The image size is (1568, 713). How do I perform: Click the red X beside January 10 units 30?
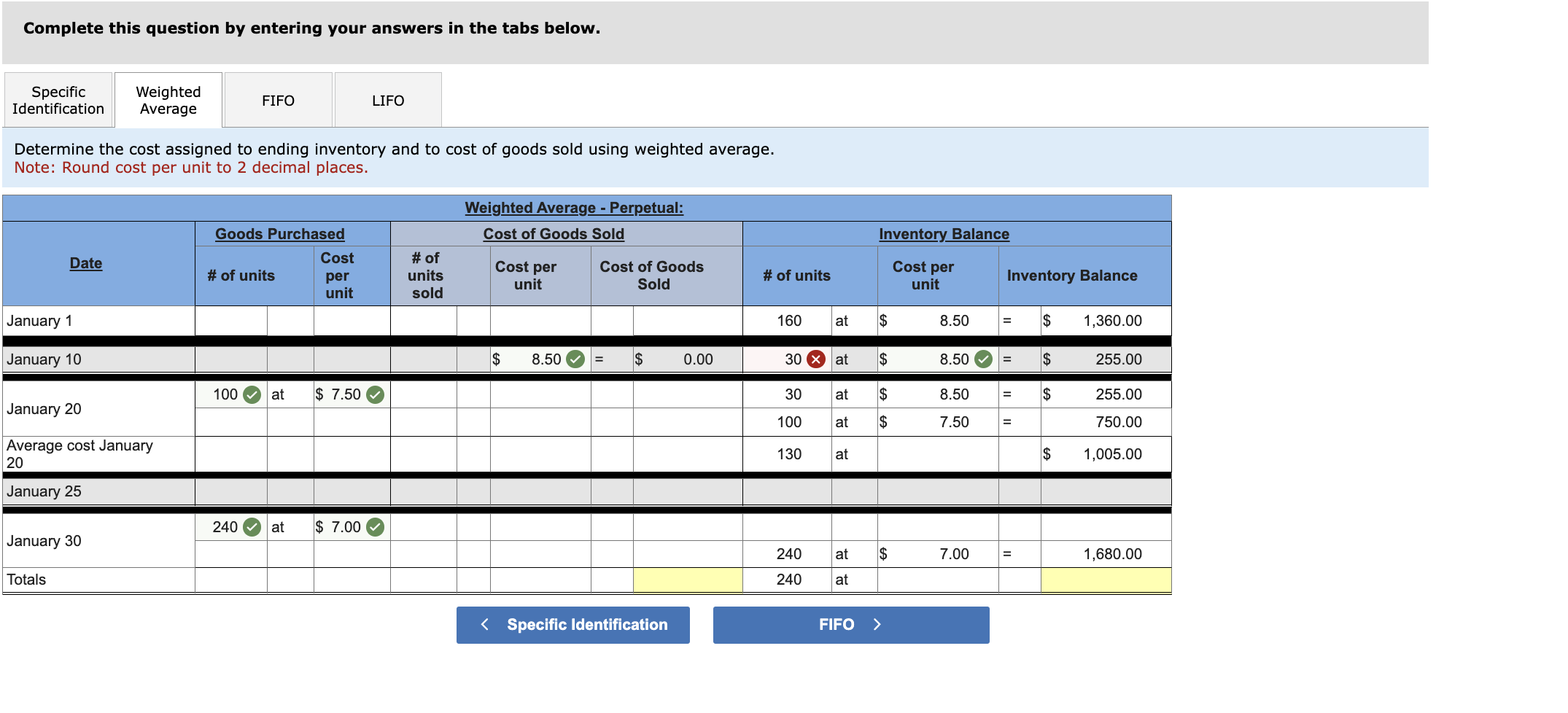[816, 359]
